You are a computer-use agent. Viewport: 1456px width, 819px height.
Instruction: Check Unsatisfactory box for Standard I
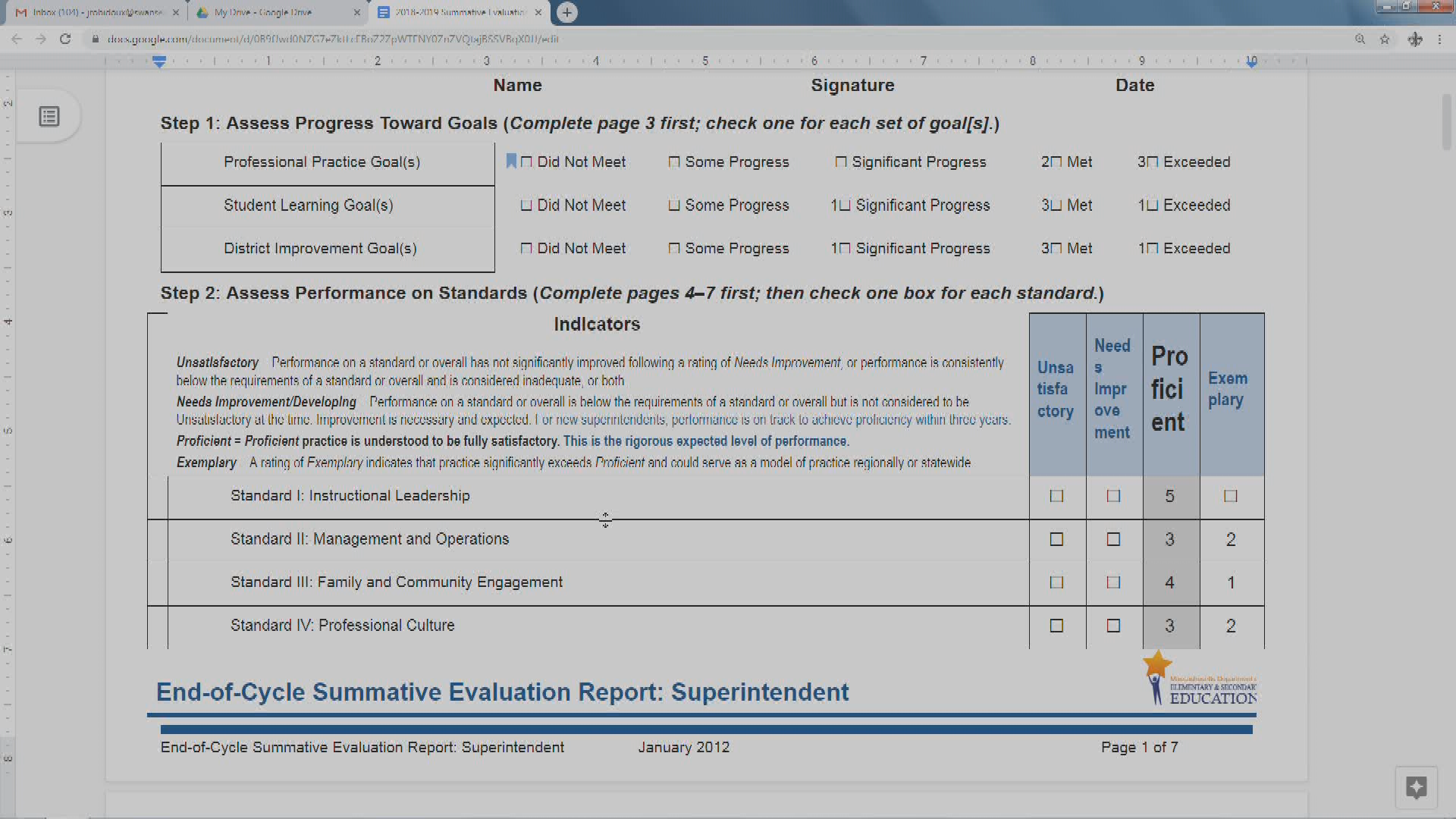click(x=1056, y=496)
